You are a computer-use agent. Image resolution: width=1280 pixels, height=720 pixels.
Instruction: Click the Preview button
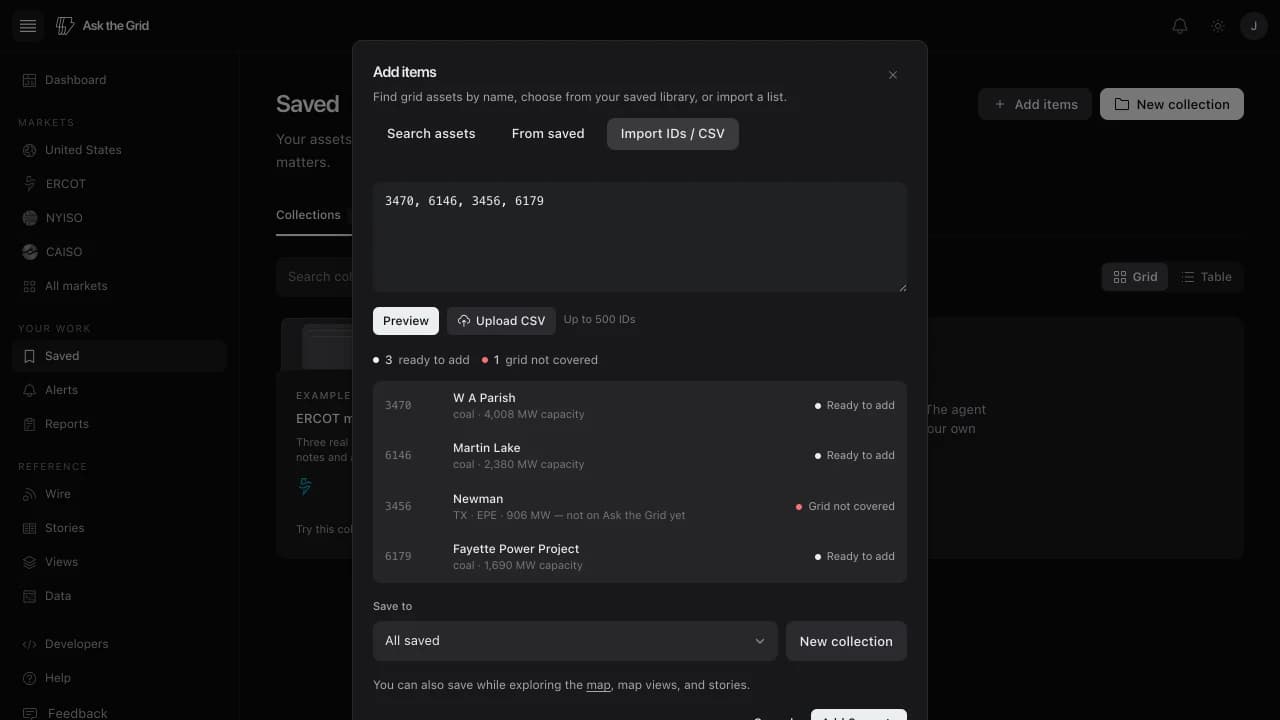[x=406, y=321]
